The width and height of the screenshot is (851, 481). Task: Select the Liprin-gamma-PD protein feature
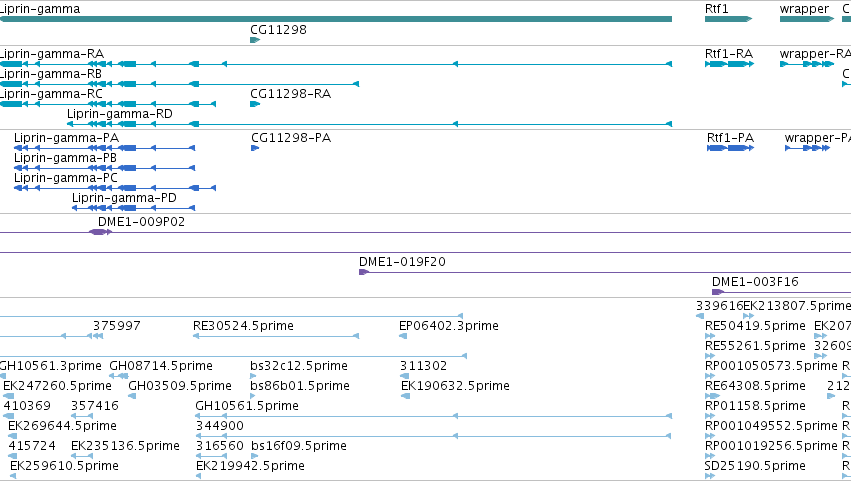[134, 208]
